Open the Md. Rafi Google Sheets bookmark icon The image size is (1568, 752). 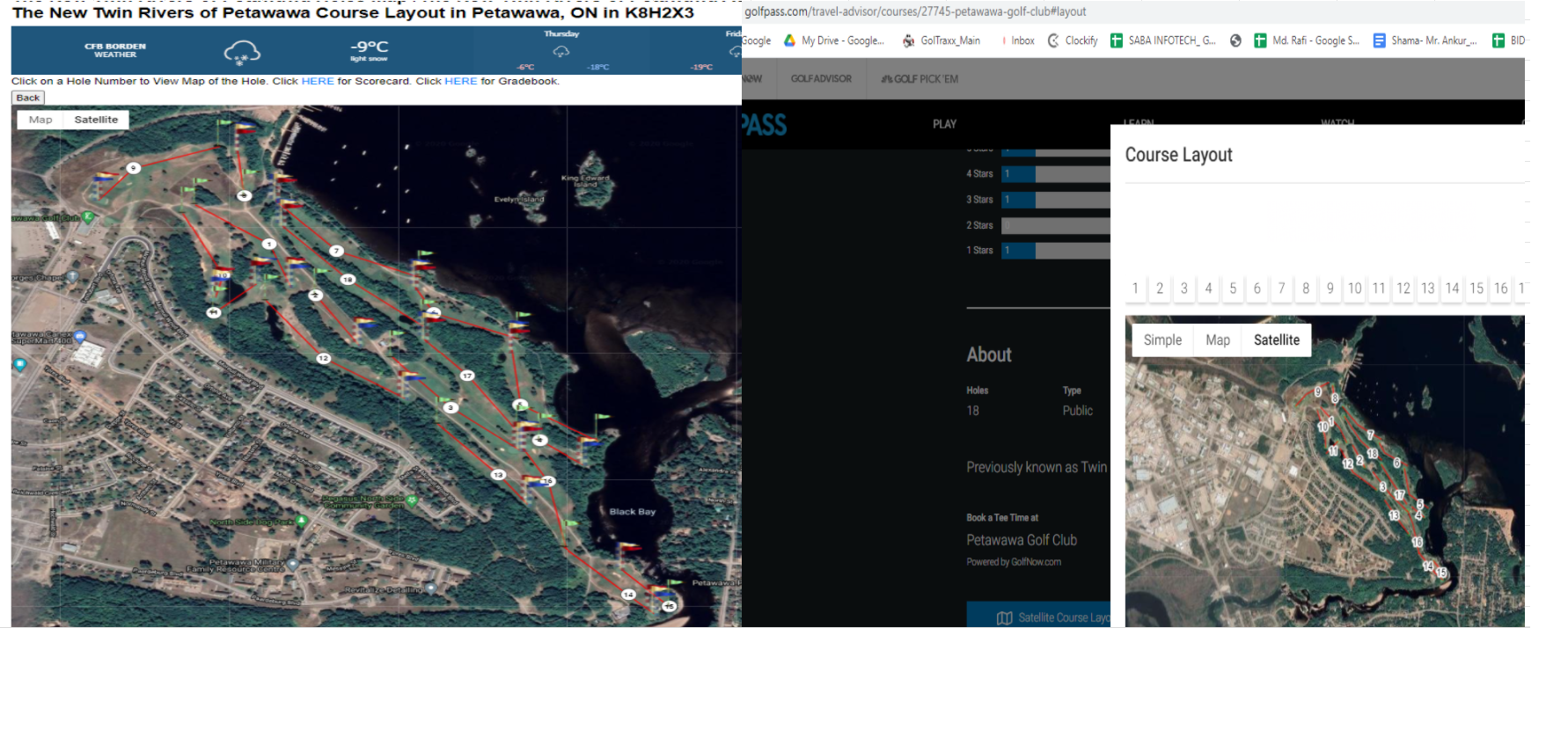pyautogui.click(x=1260, y=40)
